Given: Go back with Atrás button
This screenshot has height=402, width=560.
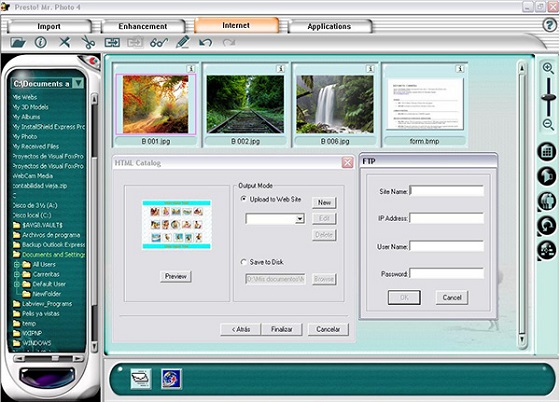Looking at the screenshot, I should pyautogui.click(x=241, y=329).
